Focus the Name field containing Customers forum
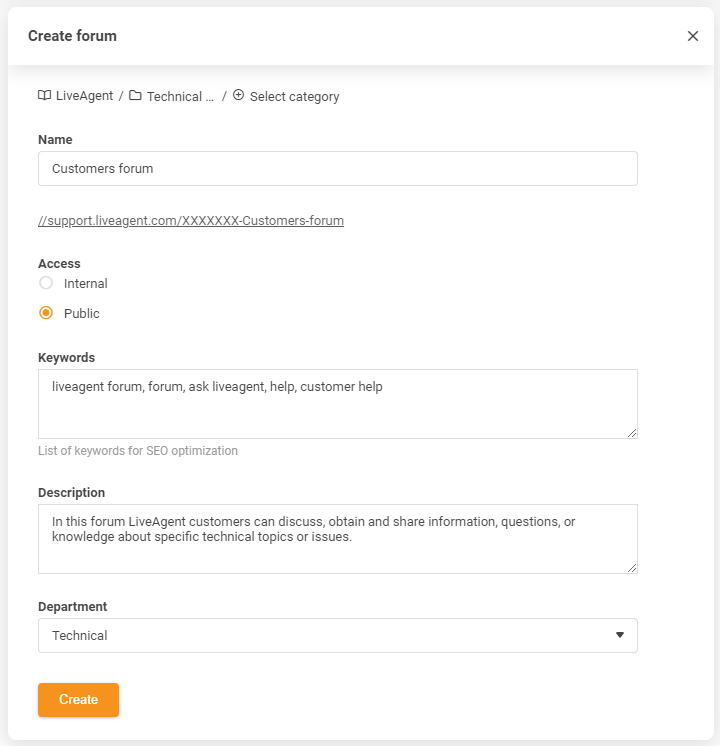The height and width of the screenshot is (746, 720). [x=337, y=169]
